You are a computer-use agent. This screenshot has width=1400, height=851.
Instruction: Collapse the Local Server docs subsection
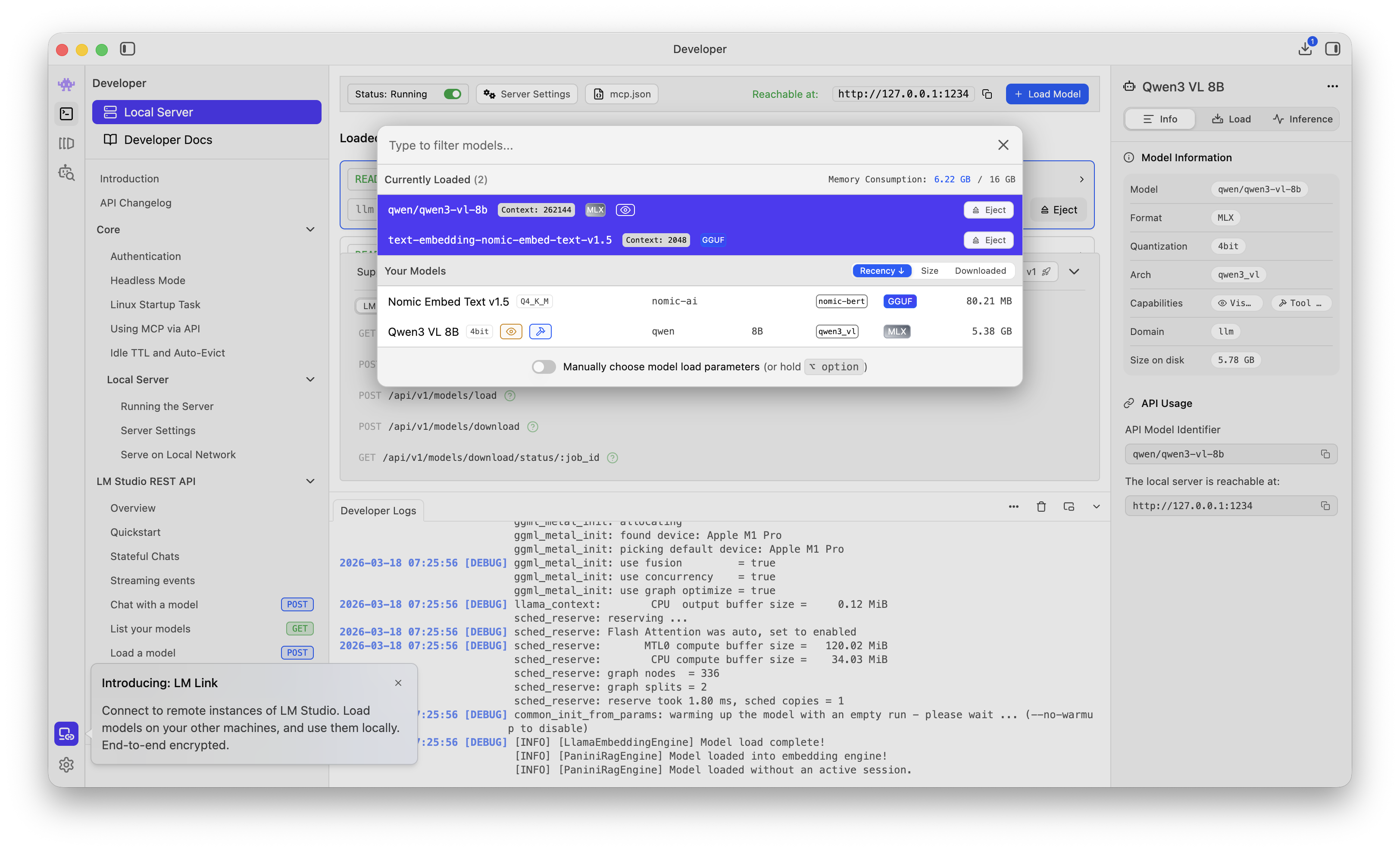[x=310, y=379]
